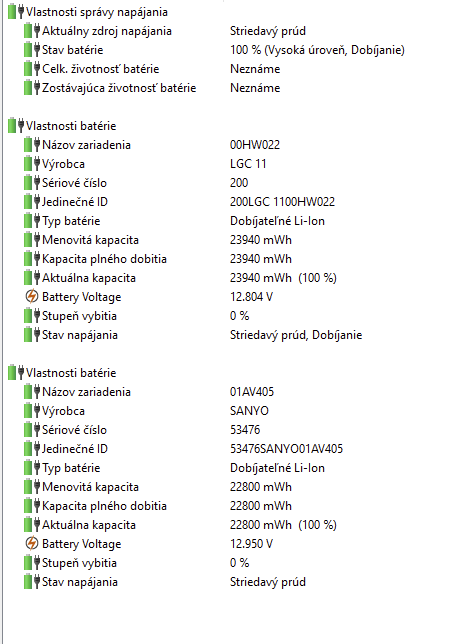
Task: Select 'Názov zariadenia' label in 00HW022 row
Action: coord(86,145)
